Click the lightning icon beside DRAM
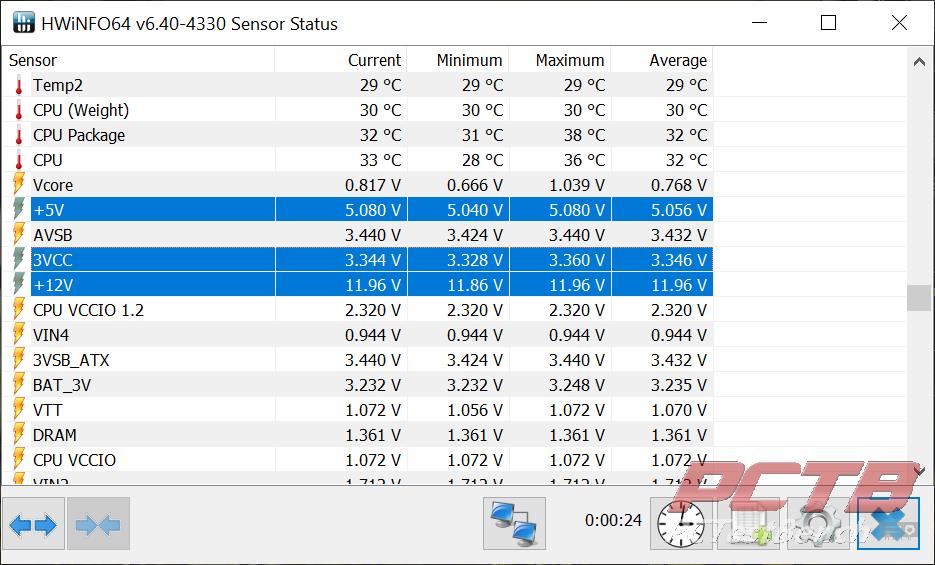935x565 pixels. click(x=19, y=435)
